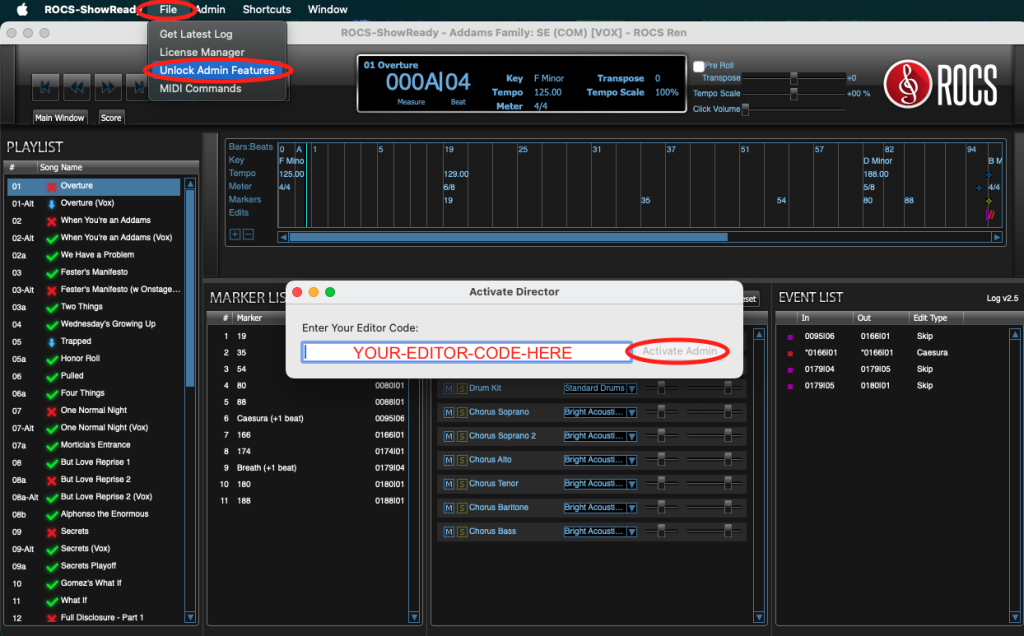The width and height of the screenshot is (1024, 636).
Task: Click the red X beside One Normal Night
Action: pyautogui.click(x=52, y=411)
